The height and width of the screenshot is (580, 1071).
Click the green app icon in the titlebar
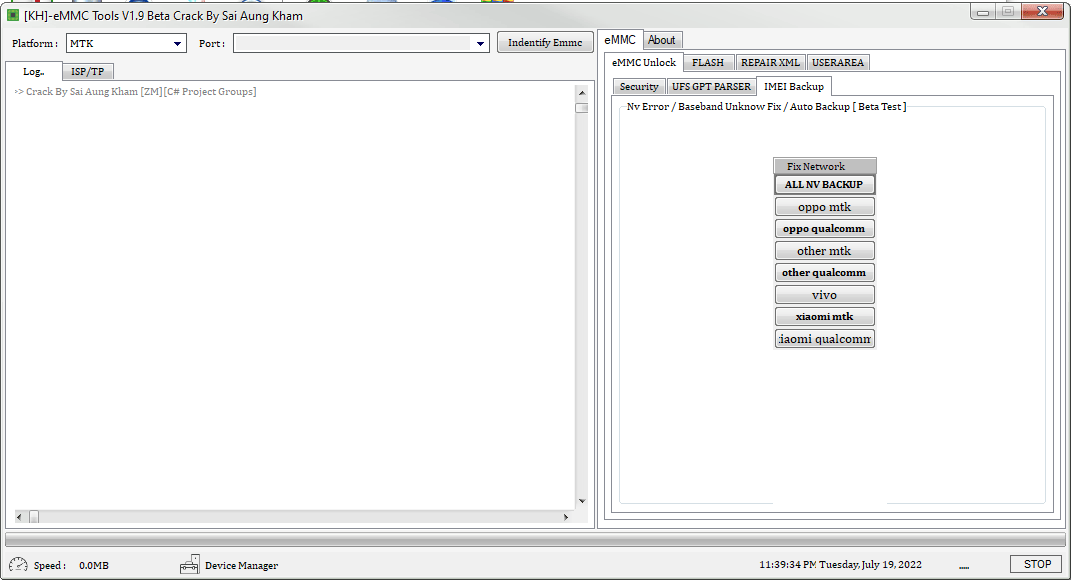coord(14,10)
